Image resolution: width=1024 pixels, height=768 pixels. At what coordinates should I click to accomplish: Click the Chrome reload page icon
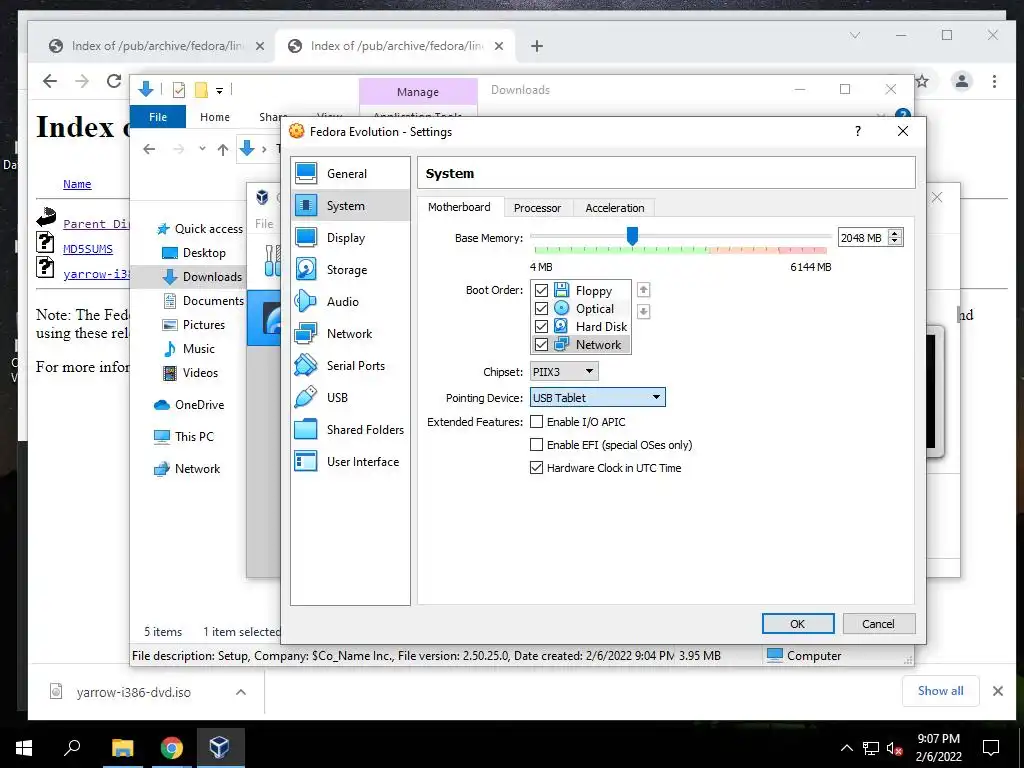tap(114, 81)
